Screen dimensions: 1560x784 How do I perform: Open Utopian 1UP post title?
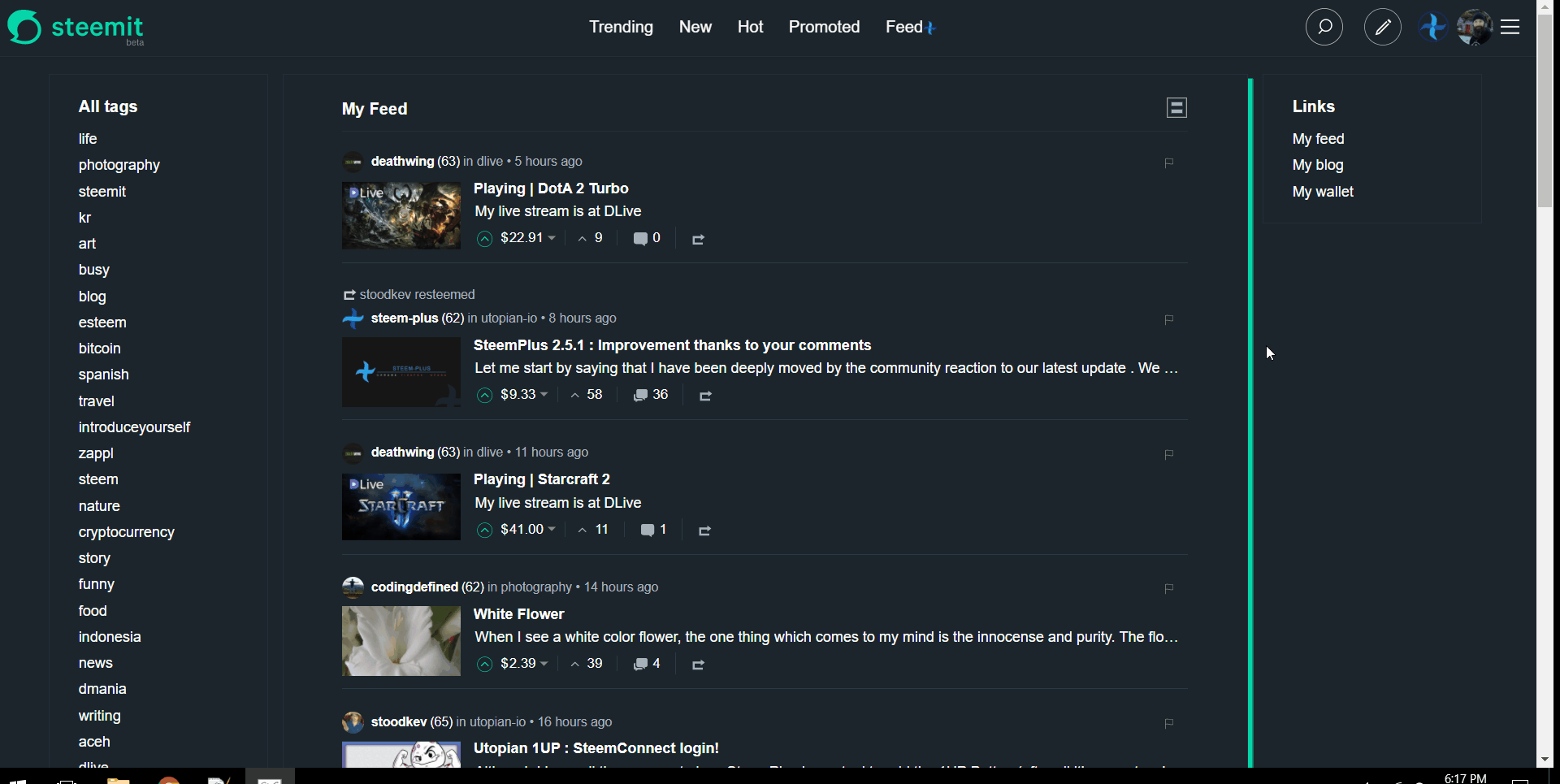tap(596, 748)
